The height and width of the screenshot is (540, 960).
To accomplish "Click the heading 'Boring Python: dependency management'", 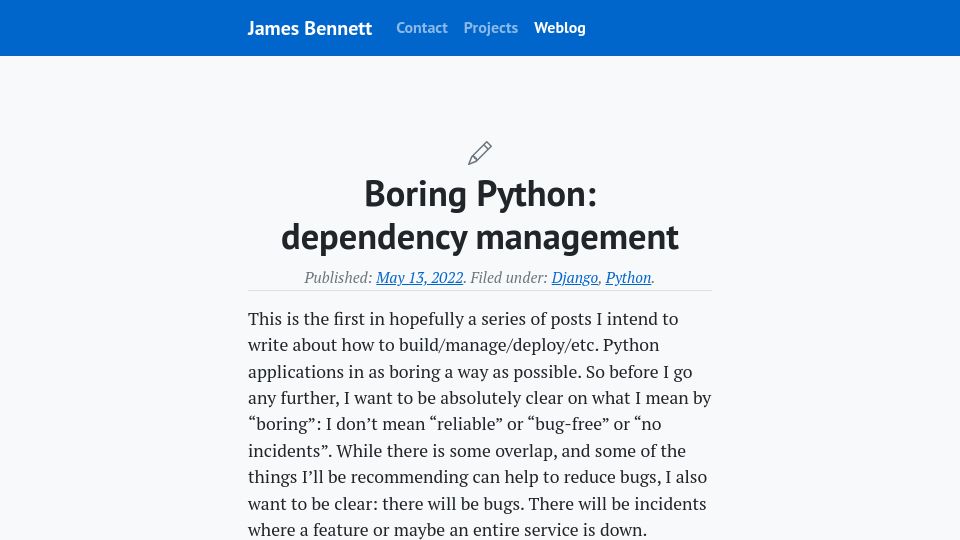I will point(480,215).
